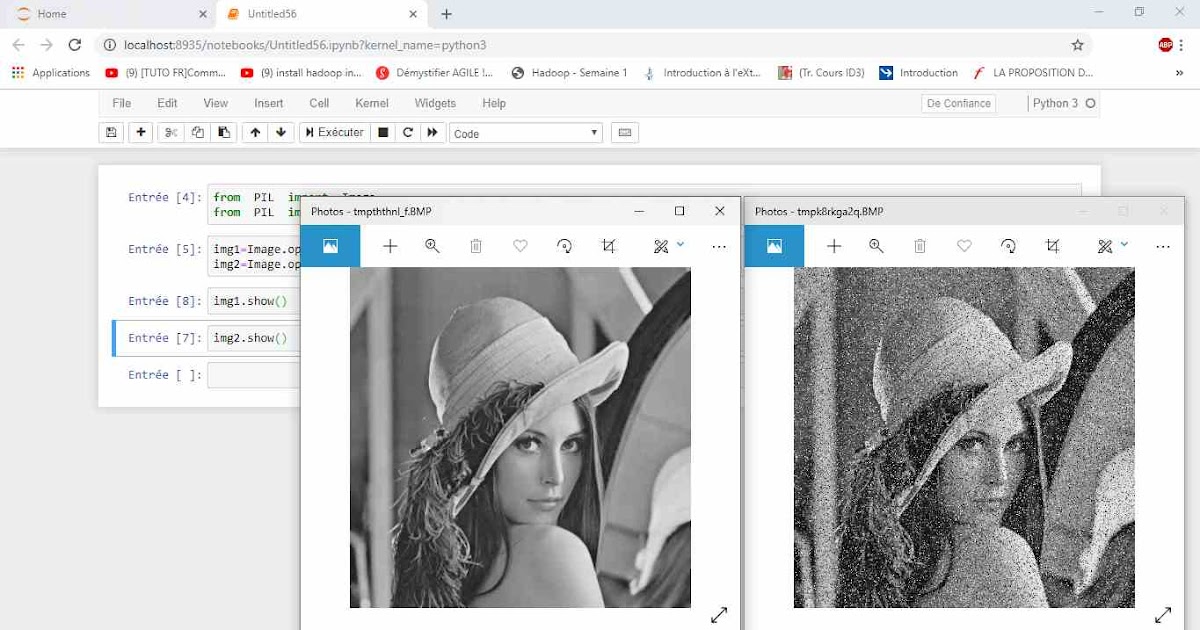Open the ABP extension icon
Image resolution: width=1200 pixels, height=630 pixels.
coord(1165,45)
